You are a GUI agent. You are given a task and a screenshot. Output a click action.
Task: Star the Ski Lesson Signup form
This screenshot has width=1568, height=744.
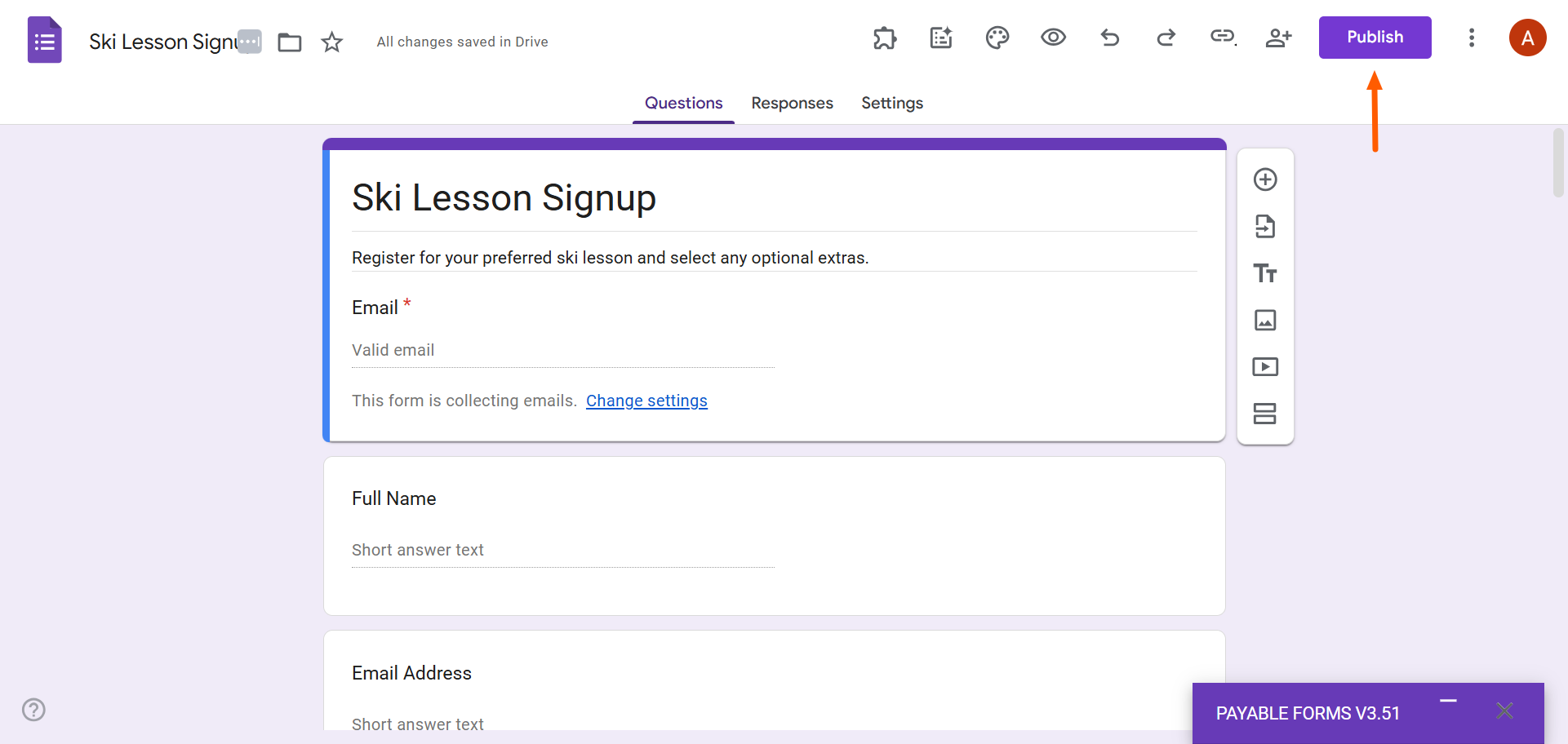(332, 42)
